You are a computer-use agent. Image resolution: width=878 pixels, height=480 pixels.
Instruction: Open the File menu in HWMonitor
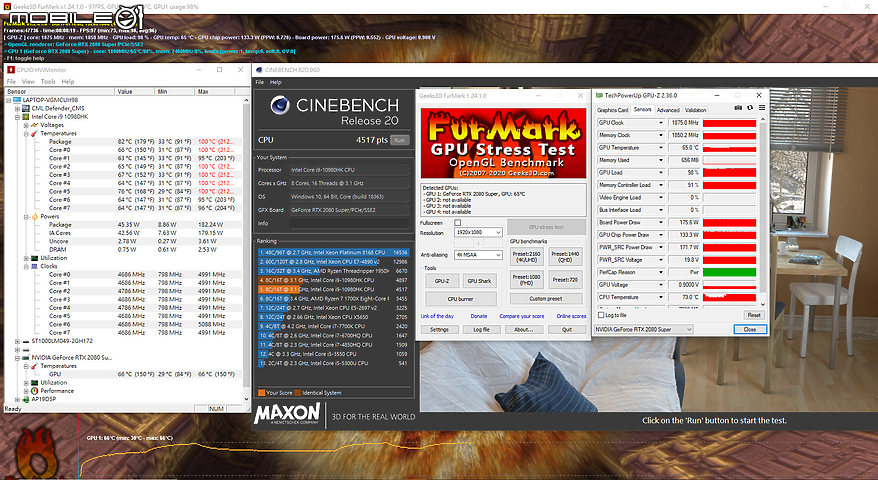[x=11, y=82]
